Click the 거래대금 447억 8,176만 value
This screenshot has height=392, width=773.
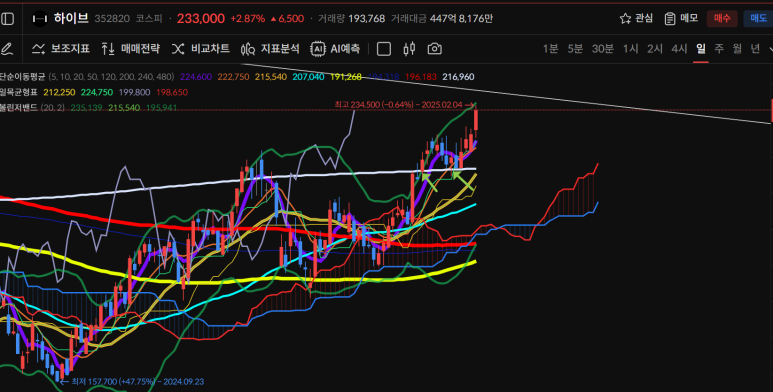click(x=461, y=19)
